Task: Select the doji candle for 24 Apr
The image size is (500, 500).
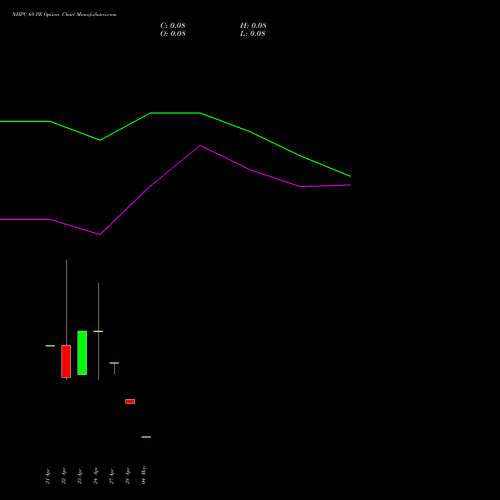Action: click(98, 331)
